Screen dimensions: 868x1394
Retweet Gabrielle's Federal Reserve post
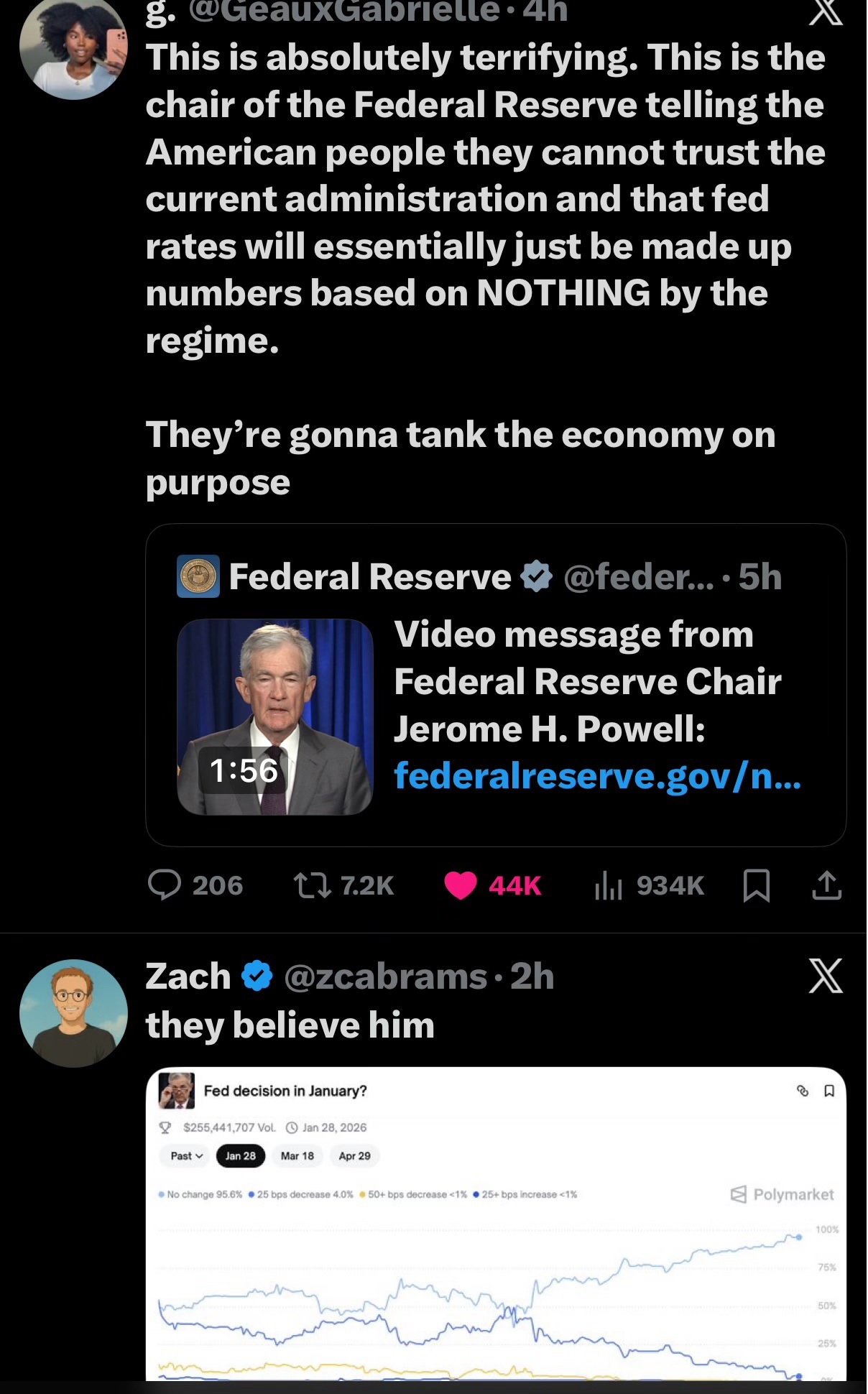coord(313,885)
